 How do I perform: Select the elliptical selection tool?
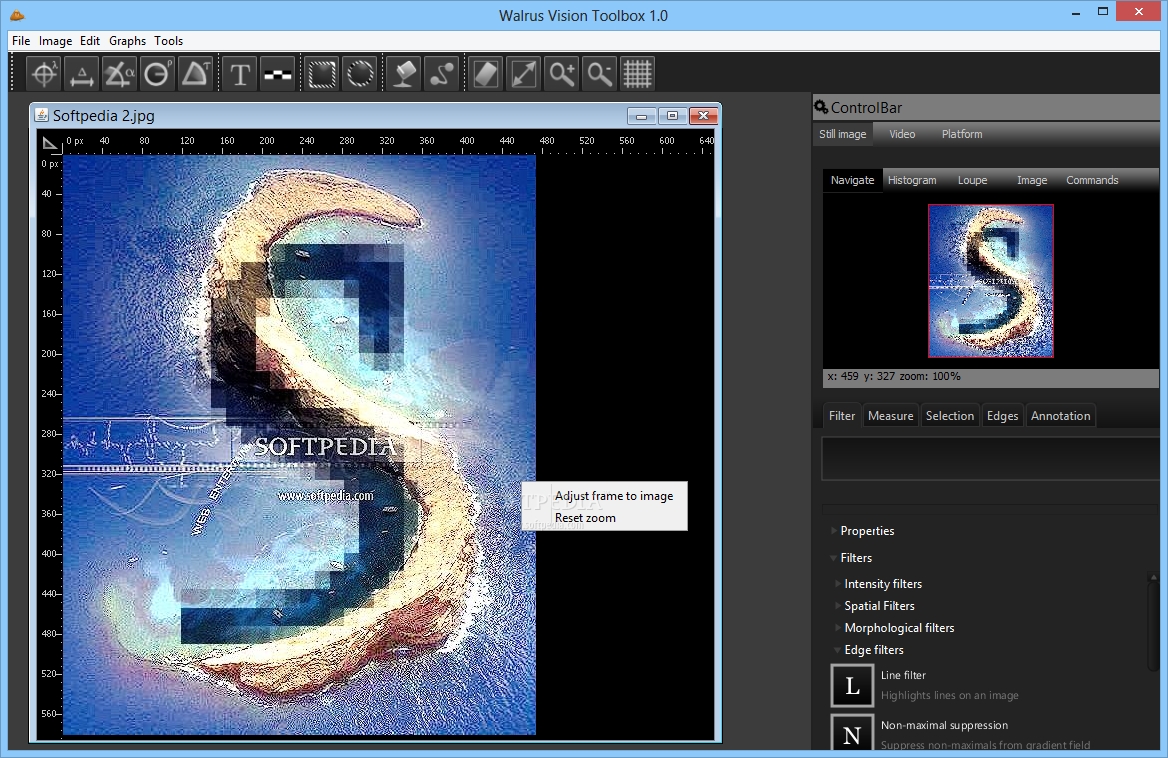[x=359, y=74]
